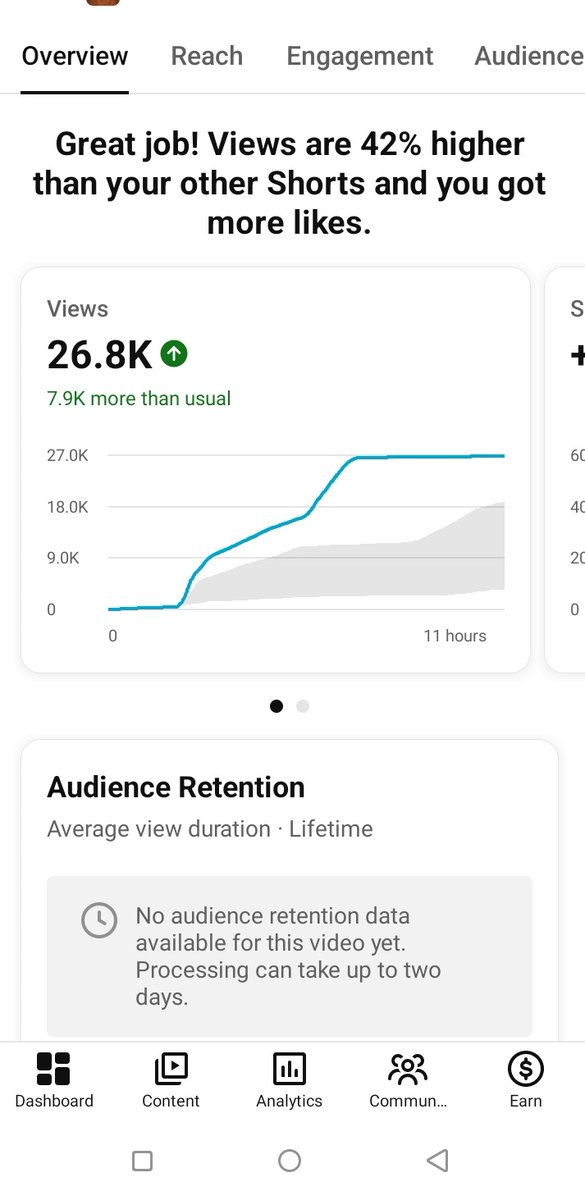
Task: Switch to the Overview tab
Action: [75, 56]
